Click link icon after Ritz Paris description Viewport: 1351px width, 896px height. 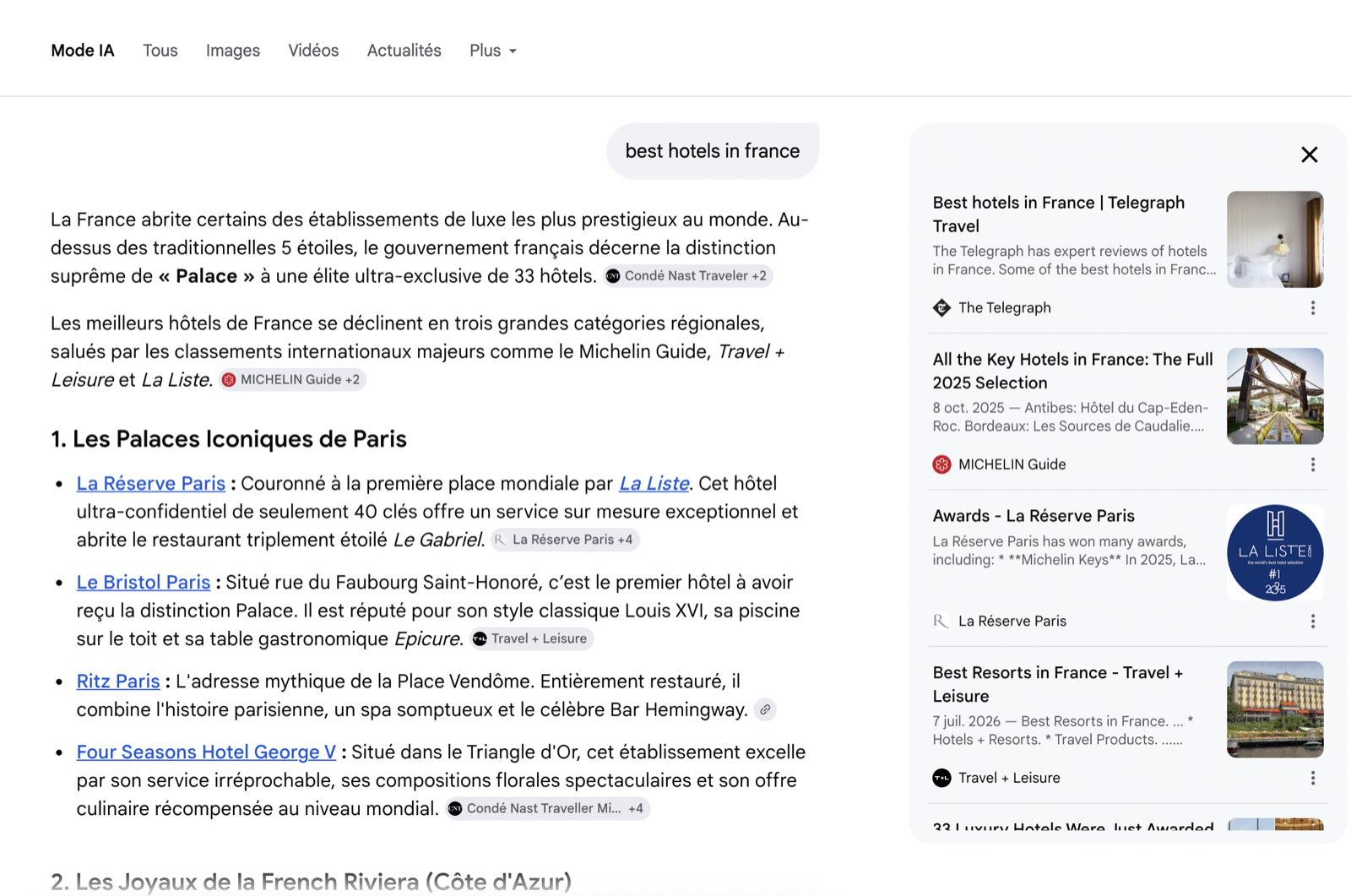click(x=765, y=710)
